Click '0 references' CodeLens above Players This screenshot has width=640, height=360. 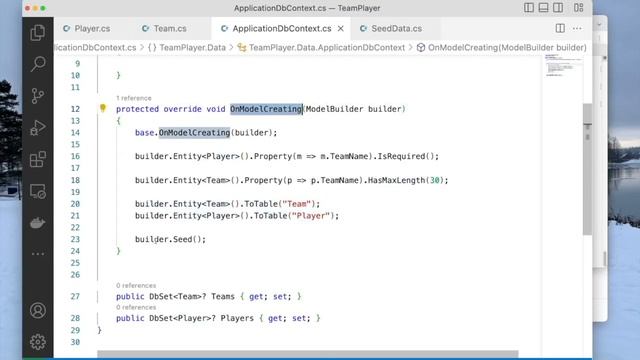[136, 307]
